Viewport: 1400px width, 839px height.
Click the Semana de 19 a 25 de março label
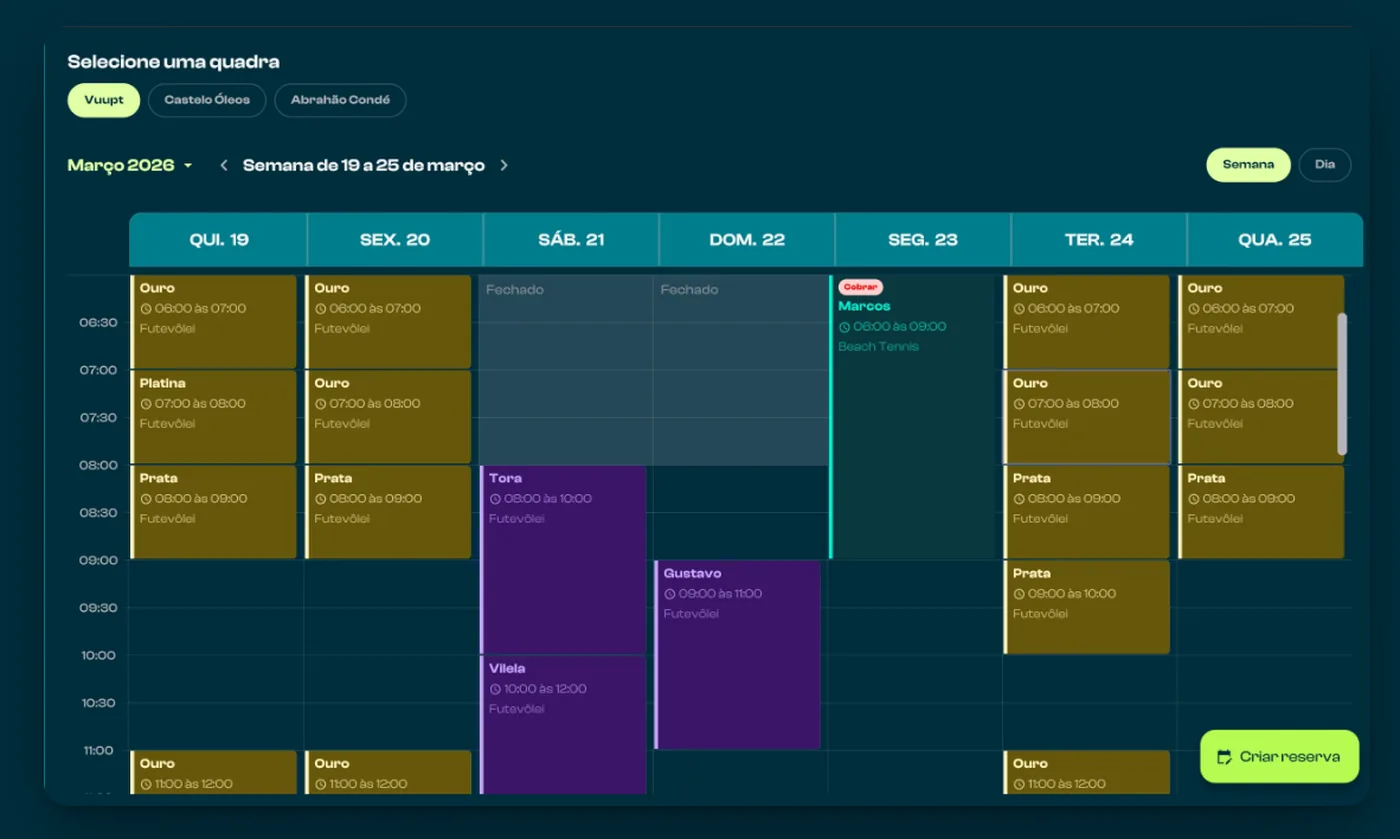point(364,165)
